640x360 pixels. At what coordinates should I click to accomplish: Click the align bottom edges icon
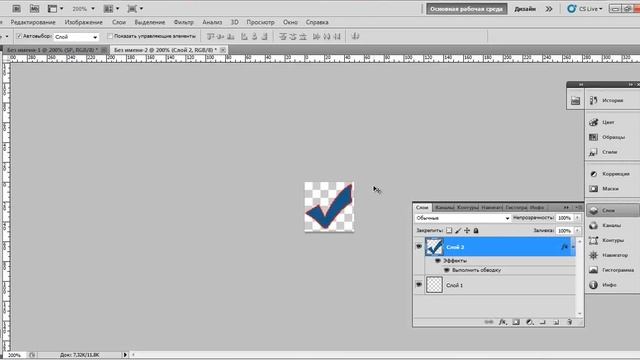coord(231,37)
